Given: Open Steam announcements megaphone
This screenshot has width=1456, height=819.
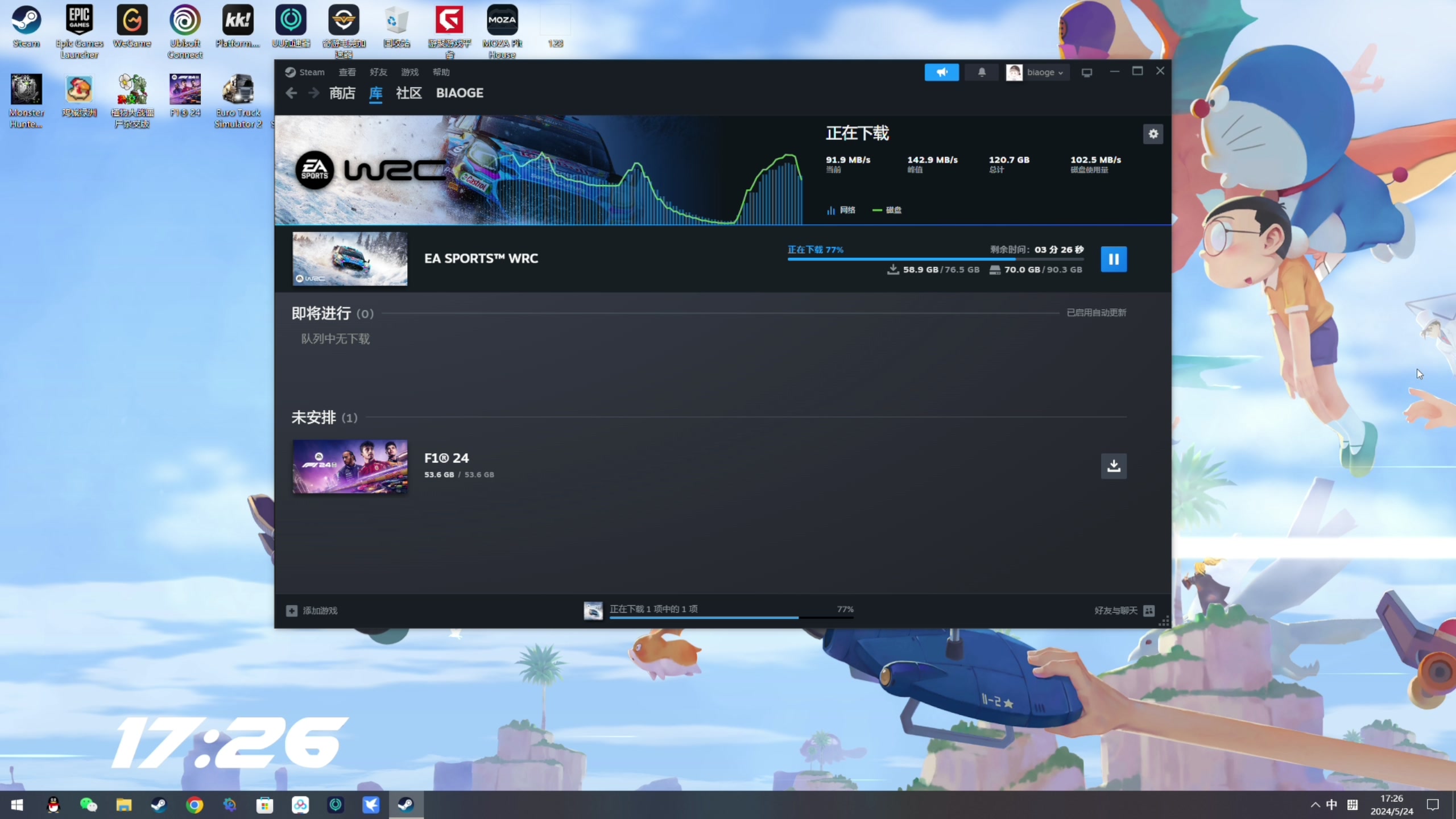Looking at the screenshot, I should [941, 72].
